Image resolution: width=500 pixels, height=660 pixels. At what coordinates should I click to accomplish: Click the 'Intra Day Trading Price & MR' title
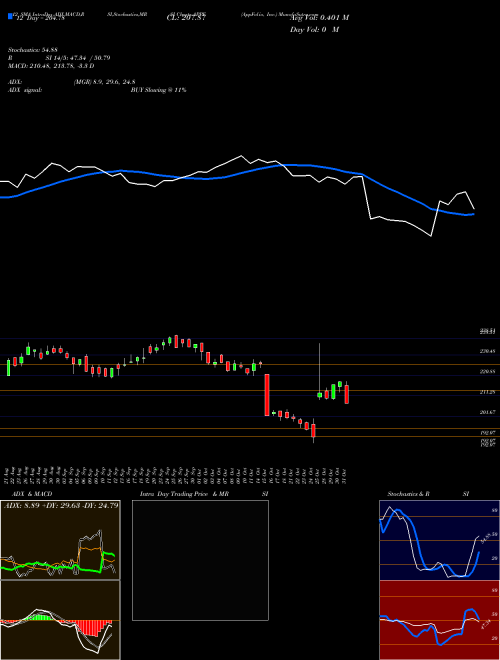tap(184, 494)
